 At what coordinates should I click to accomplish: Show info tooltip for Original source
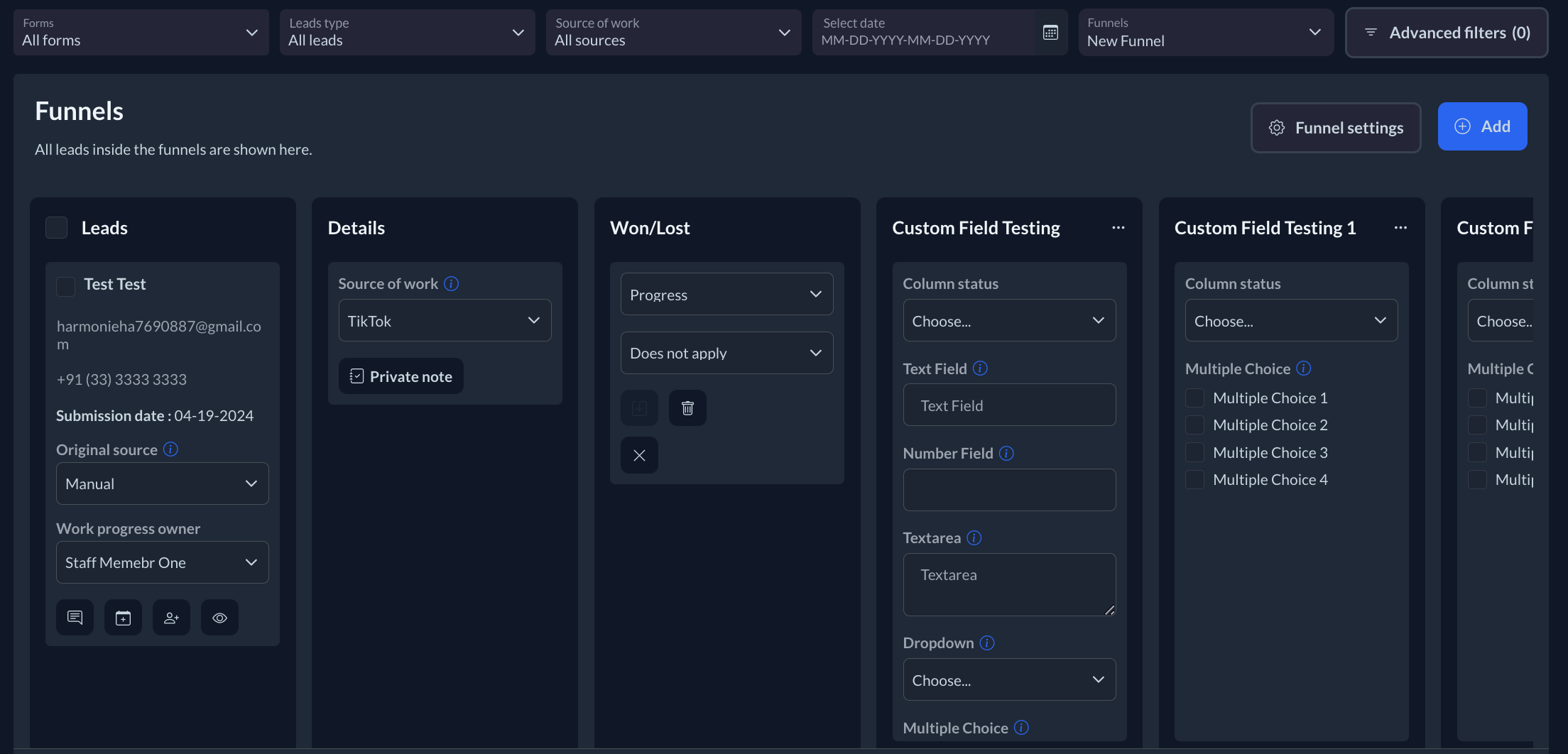pyautogui.click(x=170, y=449)
